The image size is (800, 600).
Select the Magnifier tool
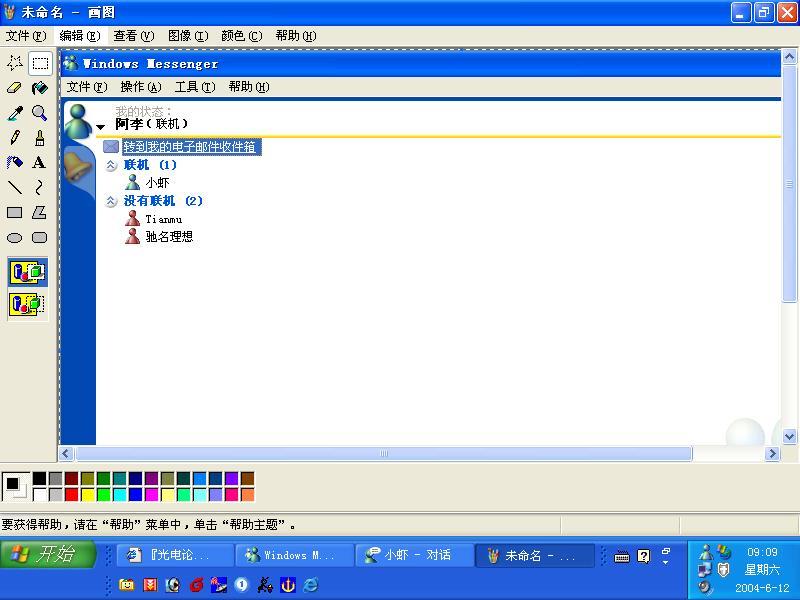tap(40, 113)
